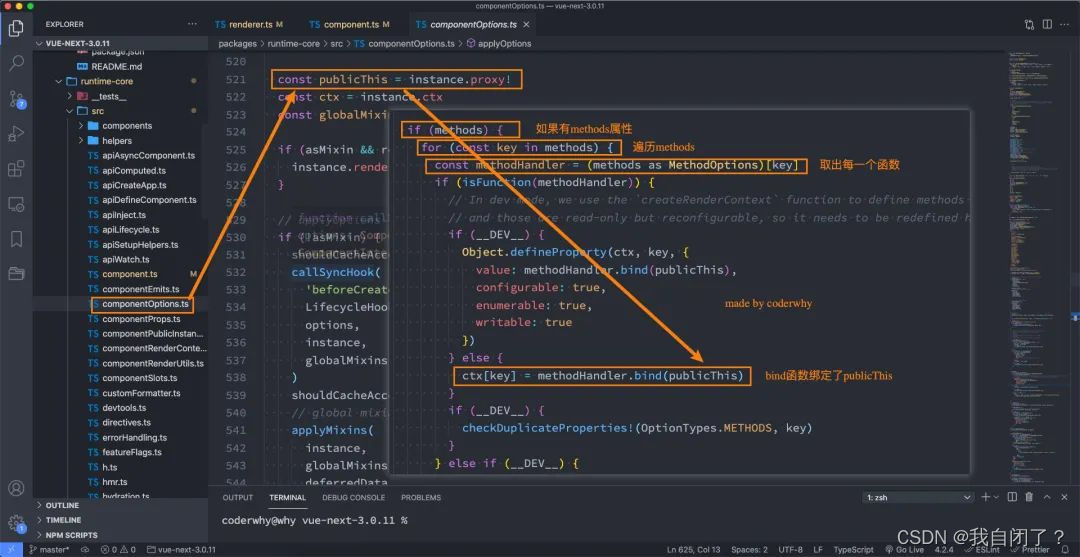Viewport: 1080px width, 557px height.
Task: Click TypeScript language mode
Action: pos(853,549)
